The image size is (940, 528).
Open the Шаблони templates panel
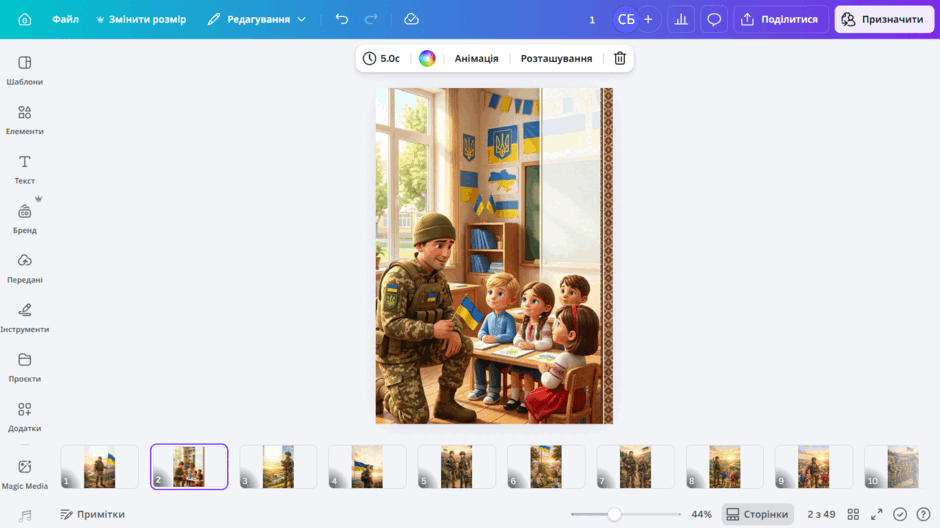click(x=25, y=70)
